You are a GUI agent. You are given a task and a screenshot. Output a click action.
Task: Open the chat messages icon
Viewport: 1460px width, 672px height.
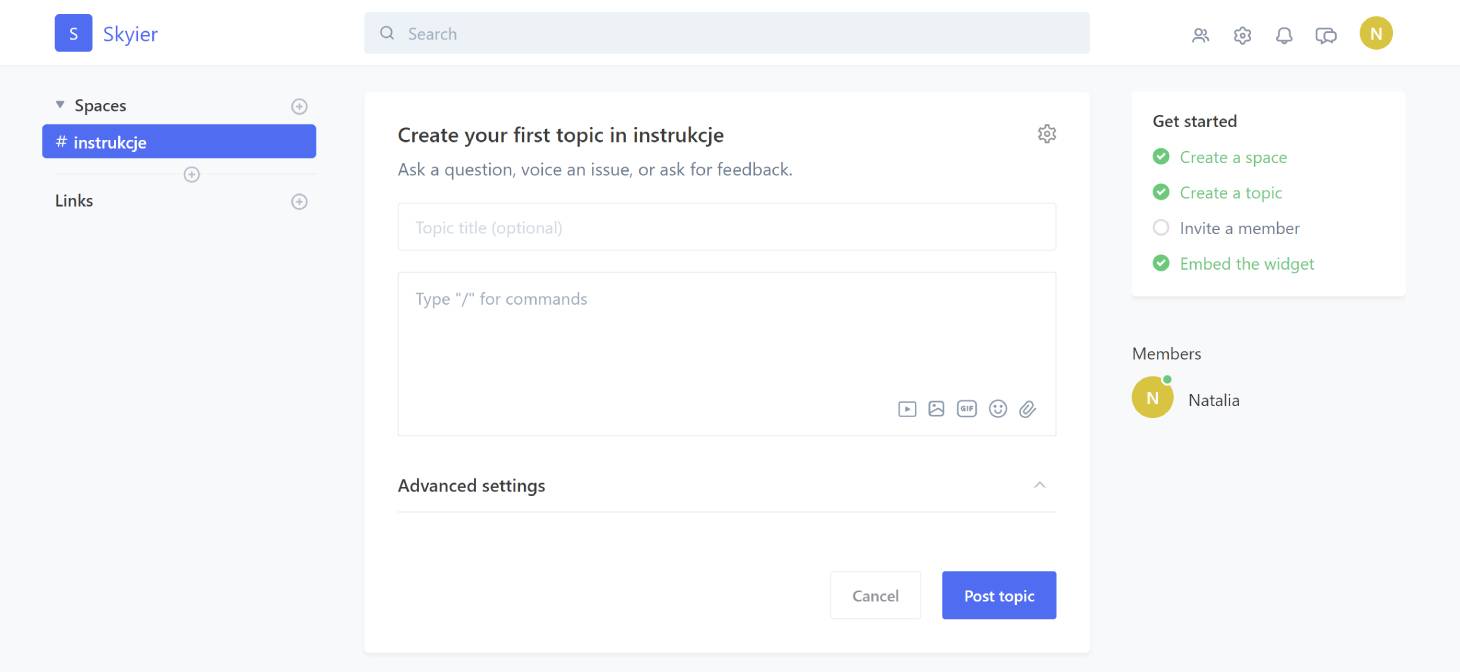[1326, 35]
